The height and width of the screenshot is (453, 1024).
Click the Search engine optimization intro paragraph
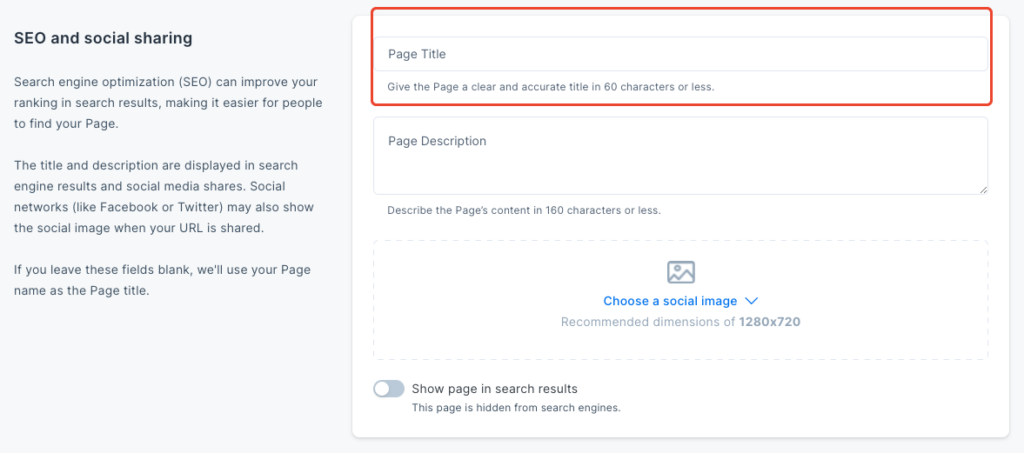point(168,103)
